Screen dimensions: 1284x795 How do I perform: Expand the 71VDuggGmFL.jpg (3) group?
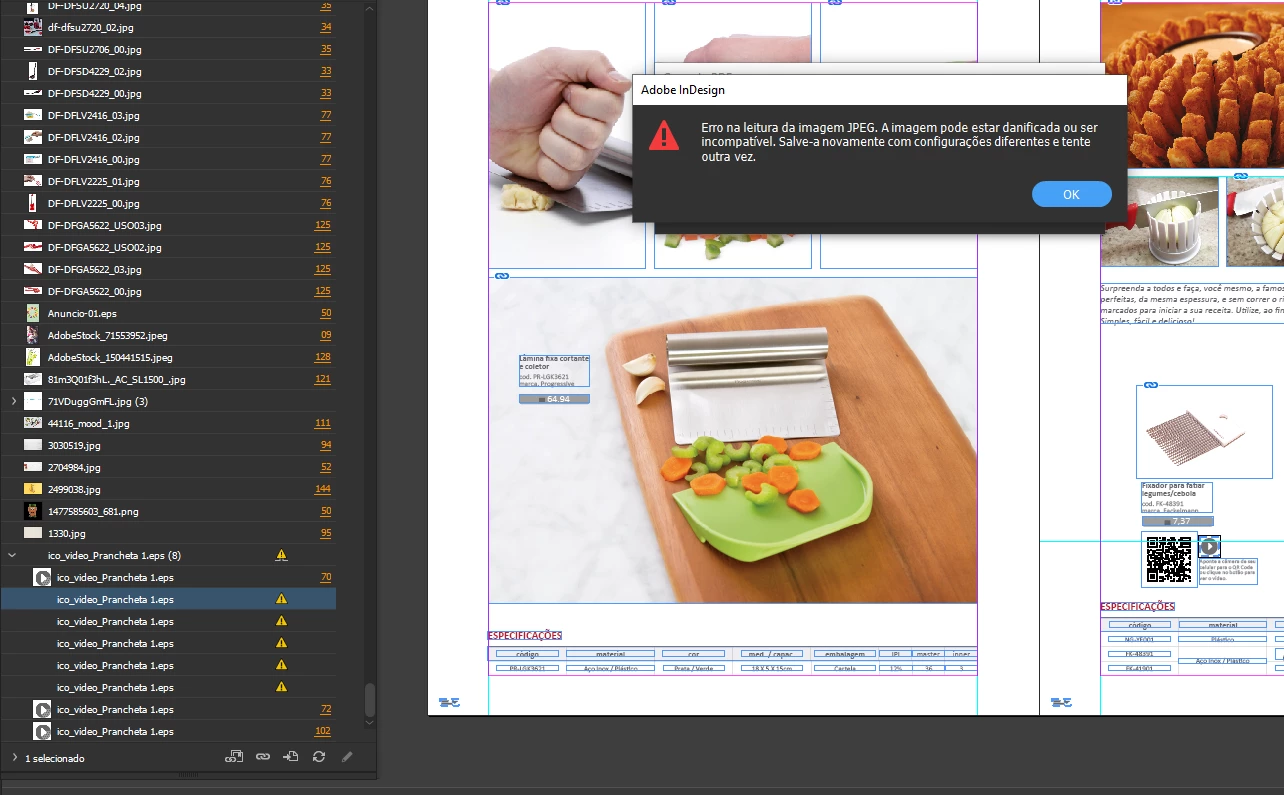click(x=13, y=401)
